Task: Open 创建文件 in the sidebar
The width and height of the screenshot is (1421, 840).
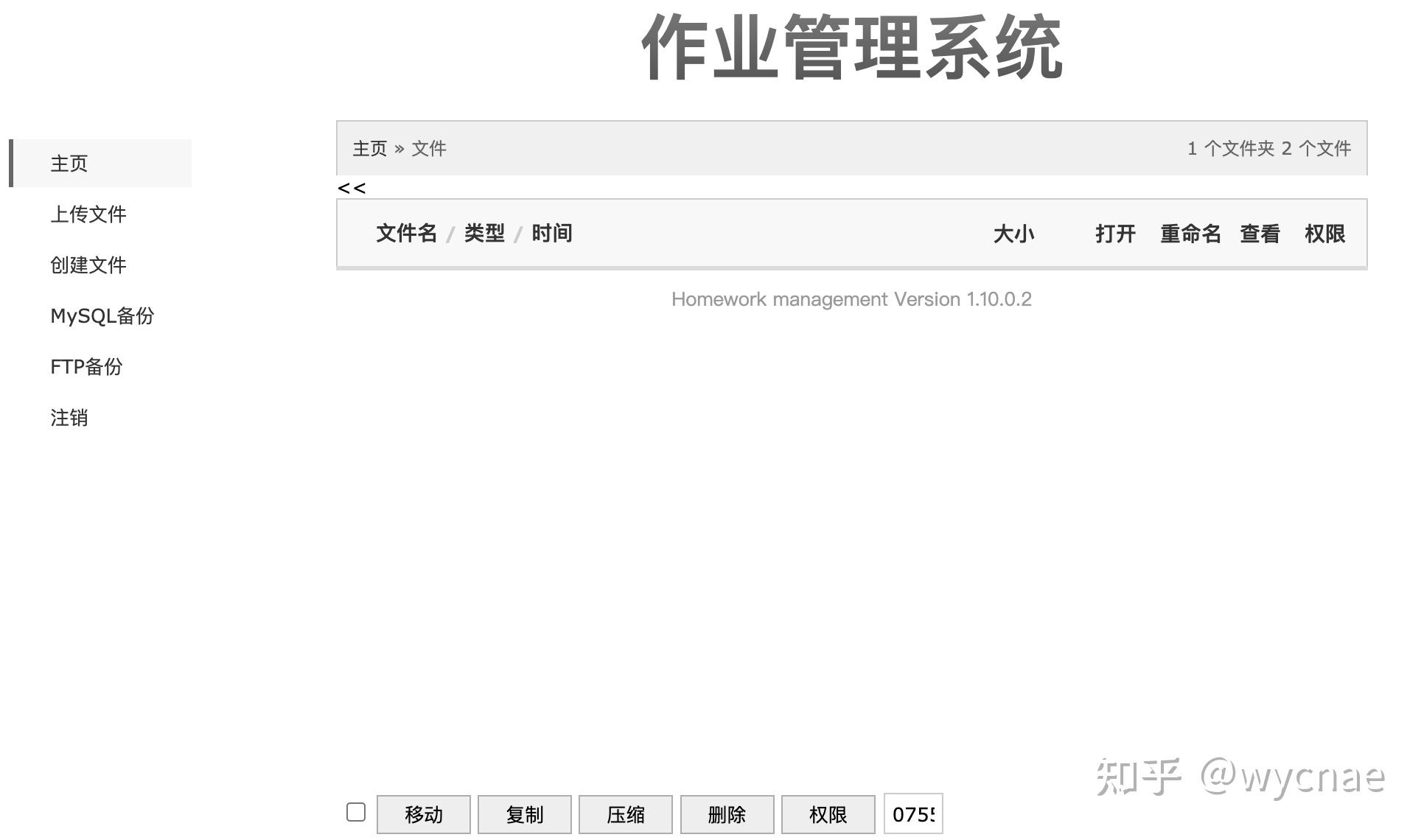Action: [88, 265]
